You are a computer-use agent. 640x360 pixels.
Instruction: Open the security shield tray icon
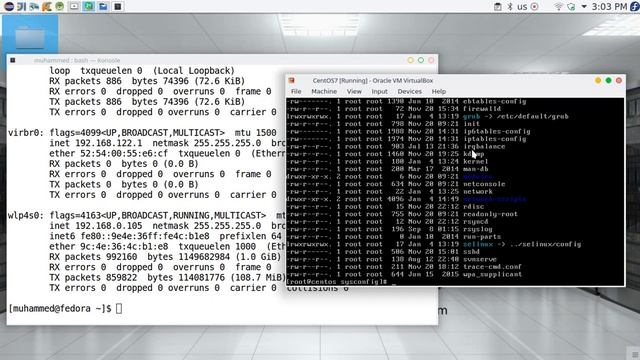(571, 7)
